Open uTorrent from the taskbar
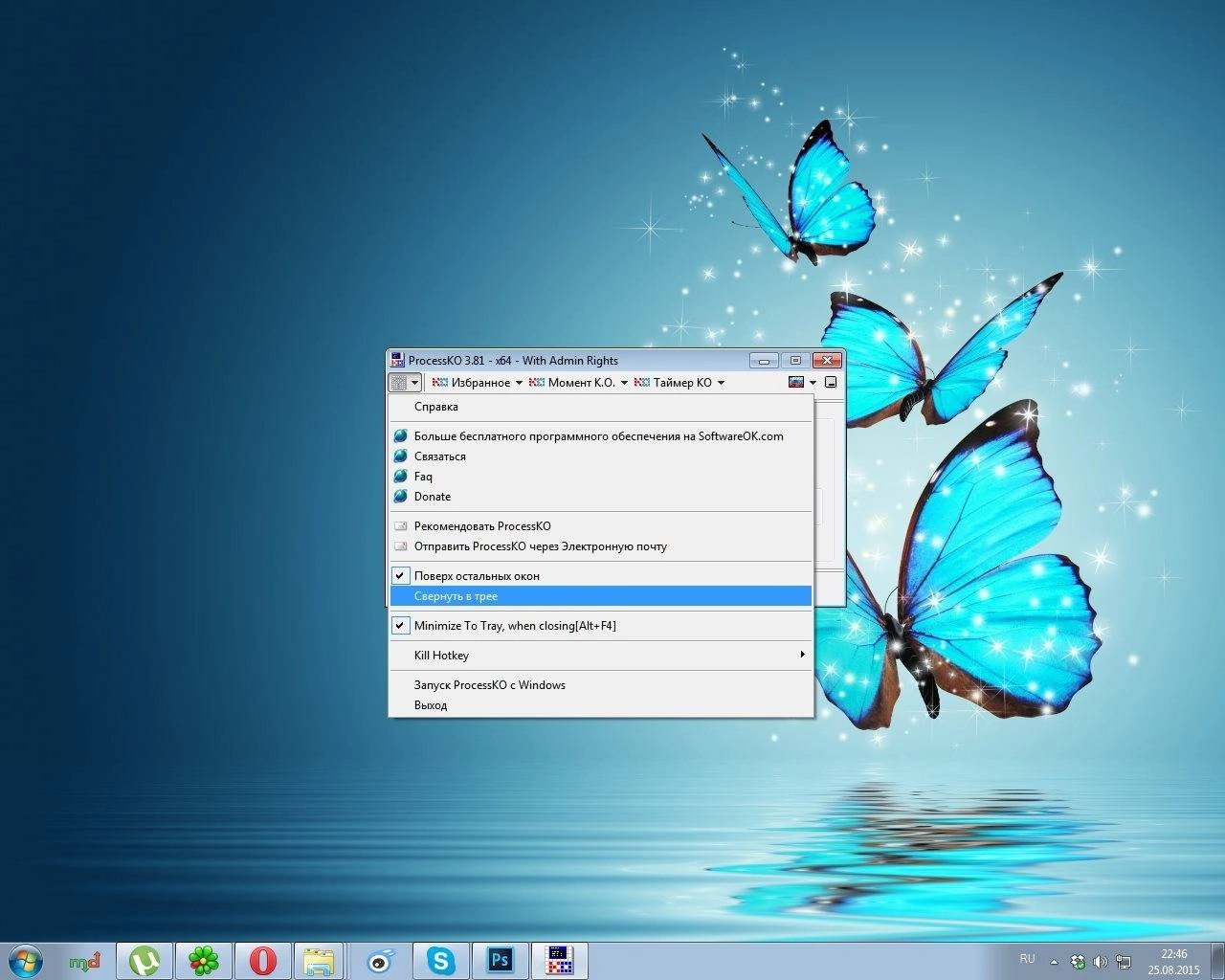 pos(145,961)
